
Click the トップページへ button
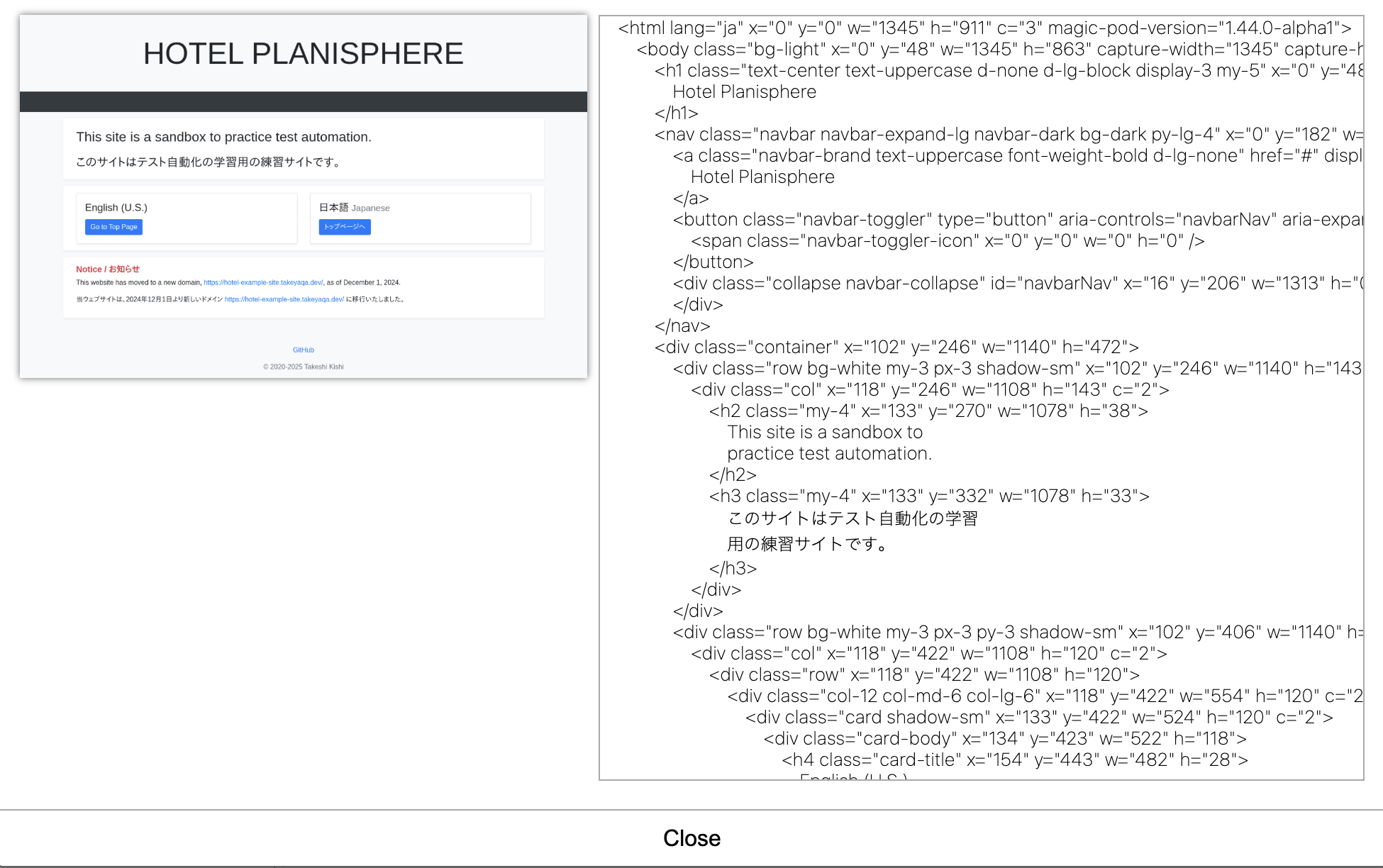tap(345, 227)
